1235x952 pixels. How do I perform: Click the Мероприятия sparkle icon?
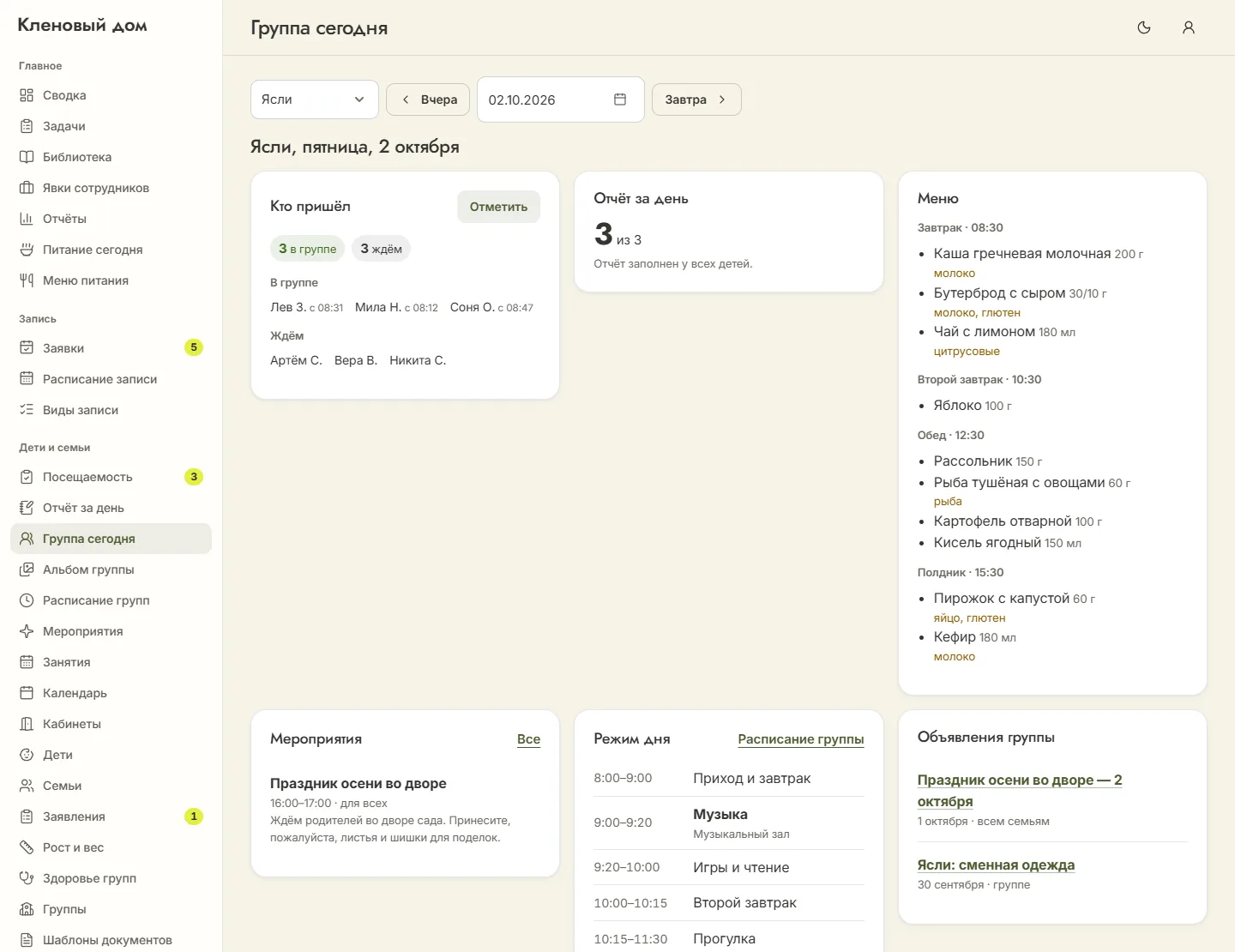(x=27, y=631)
